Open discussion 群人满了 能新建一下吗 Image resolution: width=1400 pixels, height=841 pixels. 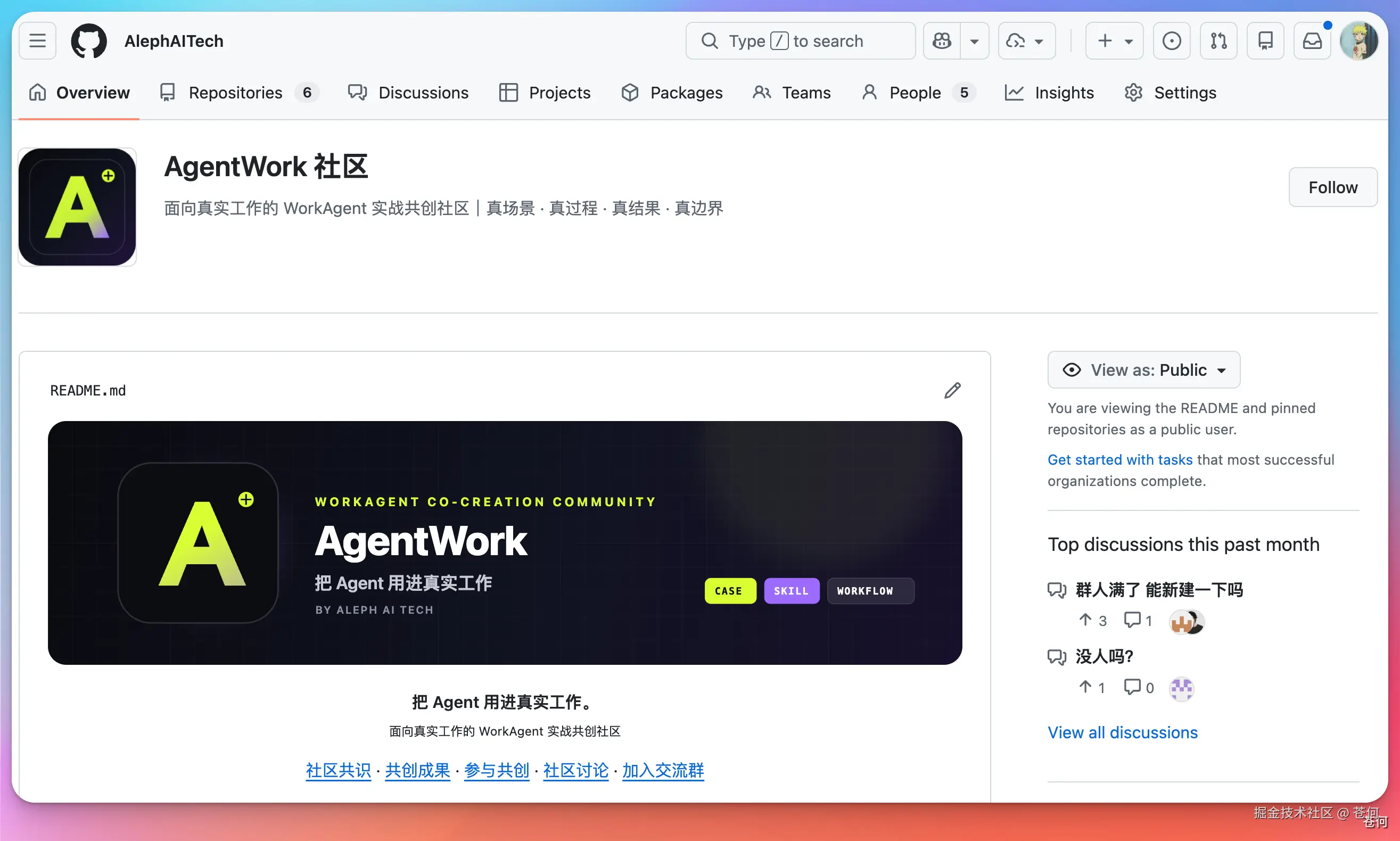1159,590
